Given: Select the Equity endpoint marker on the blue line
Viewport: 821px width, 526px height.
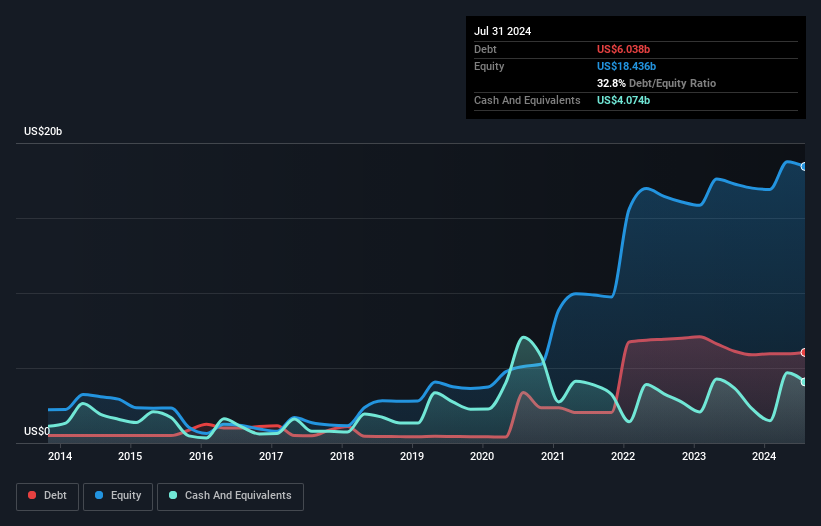Looking at the screenshot, I should 804,166.
